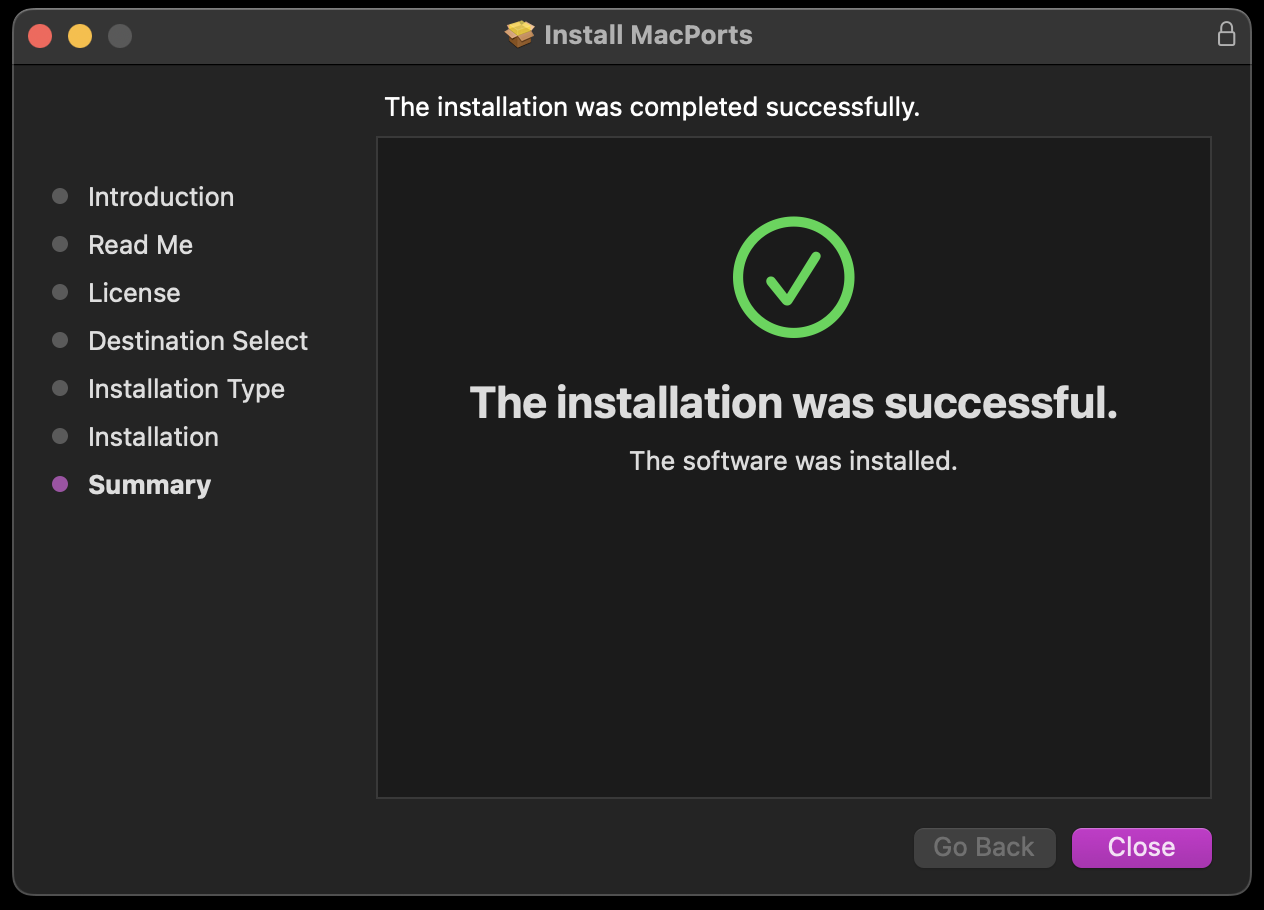Click the disabled grey zoom button
The width and height of the screenshot is (1264, 910).
[120, 36]
